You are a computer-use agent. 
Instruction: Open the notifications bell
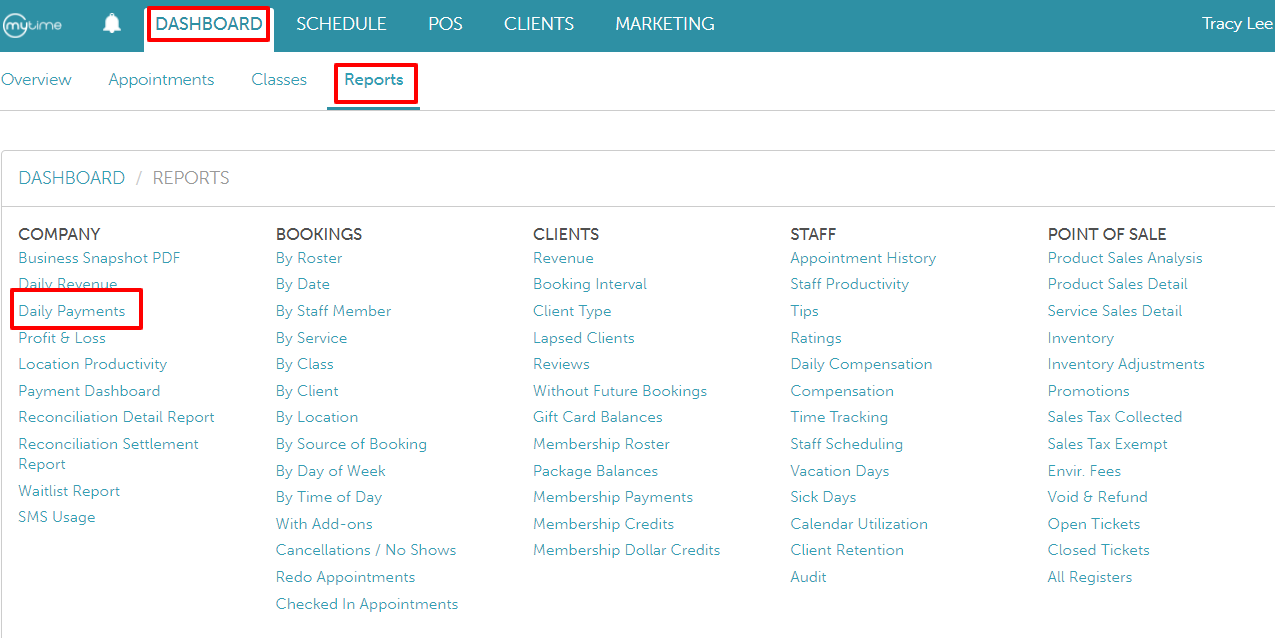pos(112,24)
